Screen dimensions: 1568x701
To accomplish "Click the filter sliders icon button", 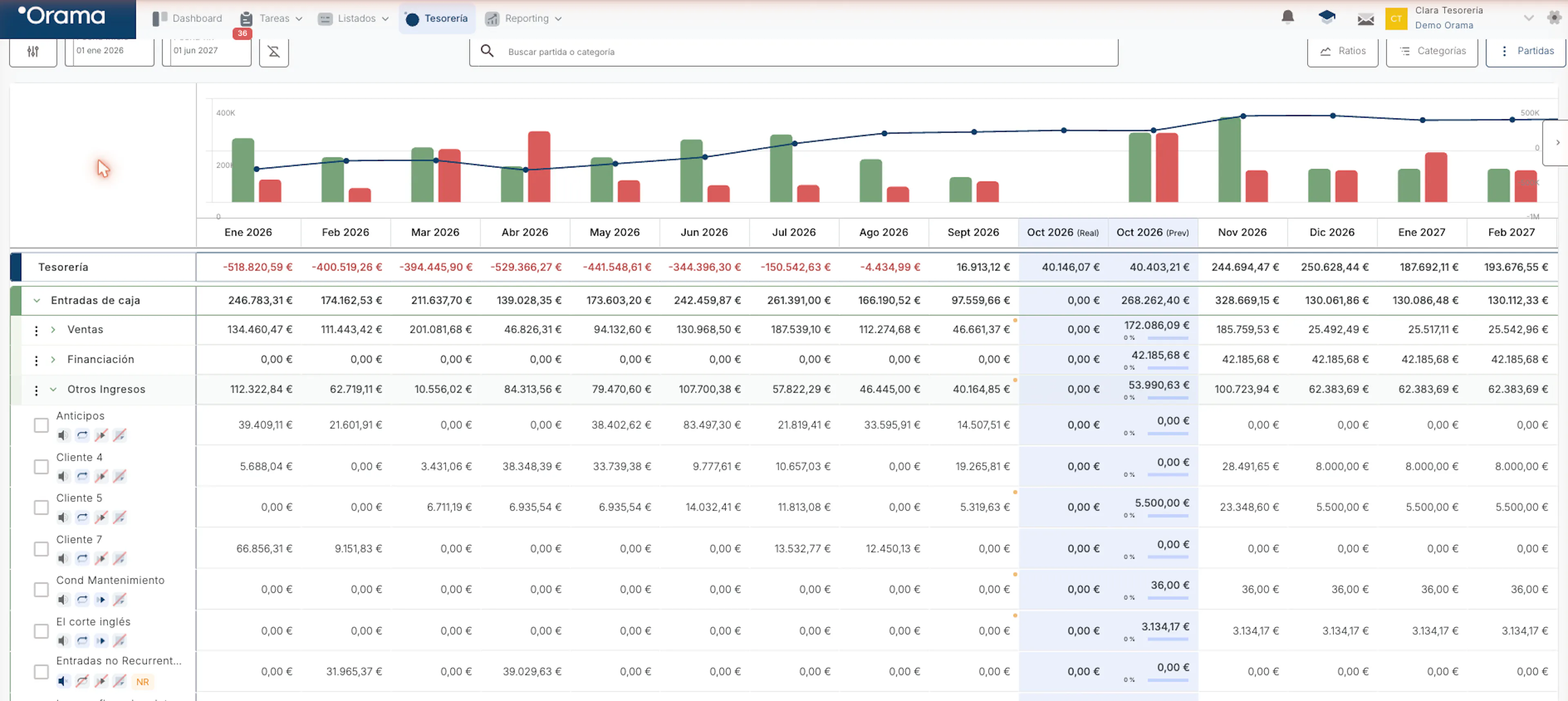I will pos(33,52).
